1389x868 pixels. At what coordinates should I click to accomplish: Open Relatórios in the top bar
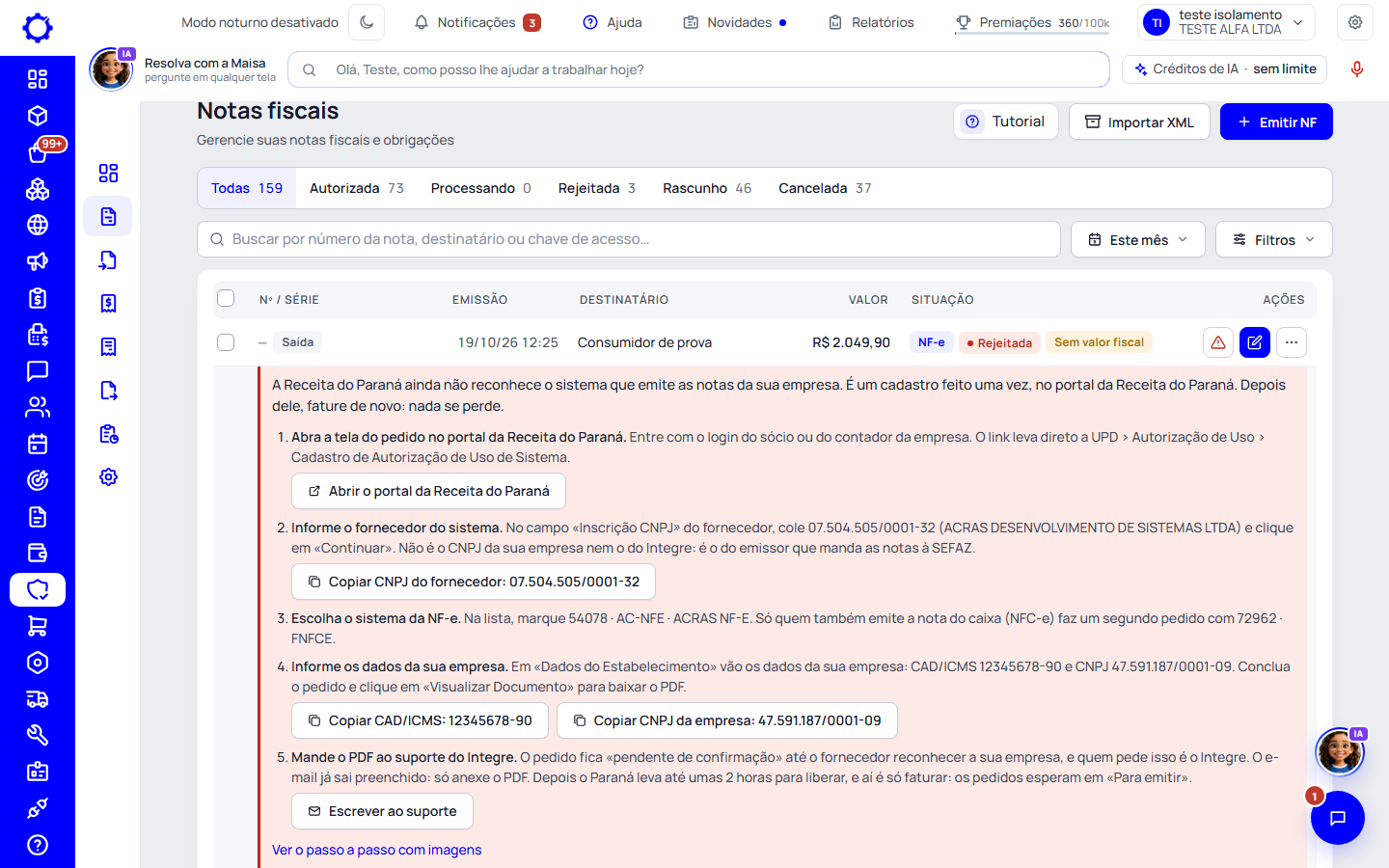pos(871,22)
